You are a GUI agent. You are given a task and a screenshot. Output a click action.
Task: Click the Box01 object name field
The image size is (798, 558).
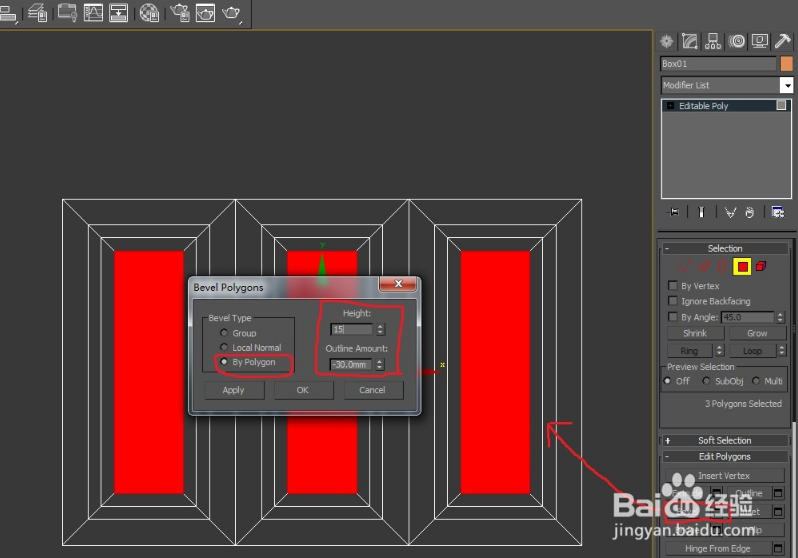pyautogui.click(x=718, y=64)
